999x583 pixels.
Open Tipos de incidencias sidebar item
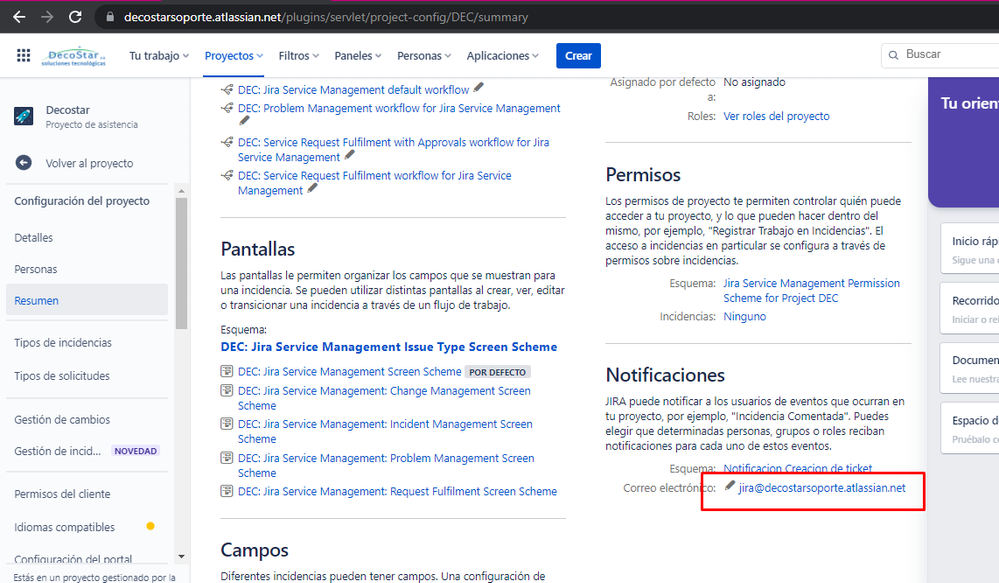[62, 342]
